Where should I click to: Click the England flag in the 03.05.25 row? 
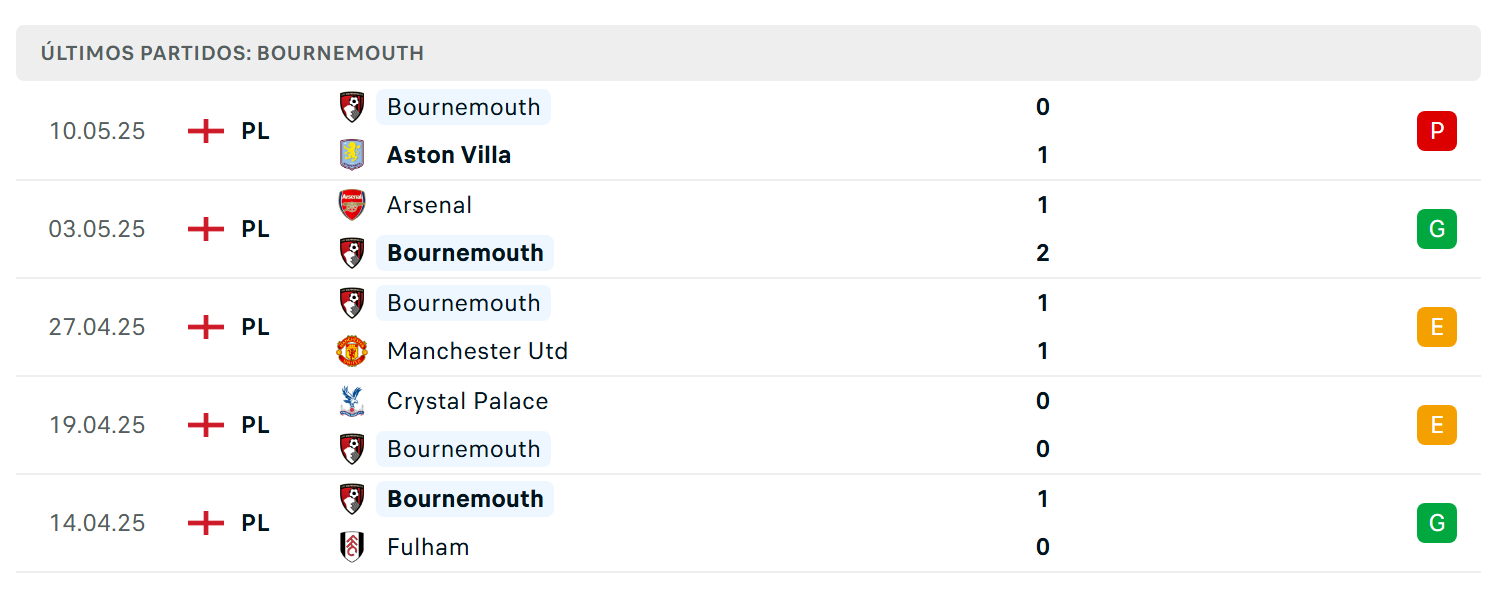coord(206,229)
